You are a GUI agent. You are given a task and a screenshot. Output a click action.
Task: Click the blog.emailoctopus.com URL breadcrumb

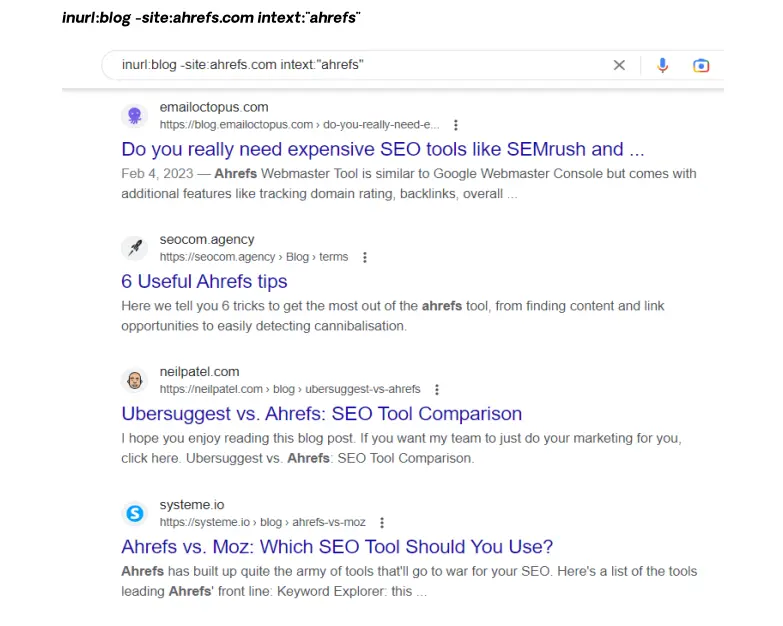[300, 125]
